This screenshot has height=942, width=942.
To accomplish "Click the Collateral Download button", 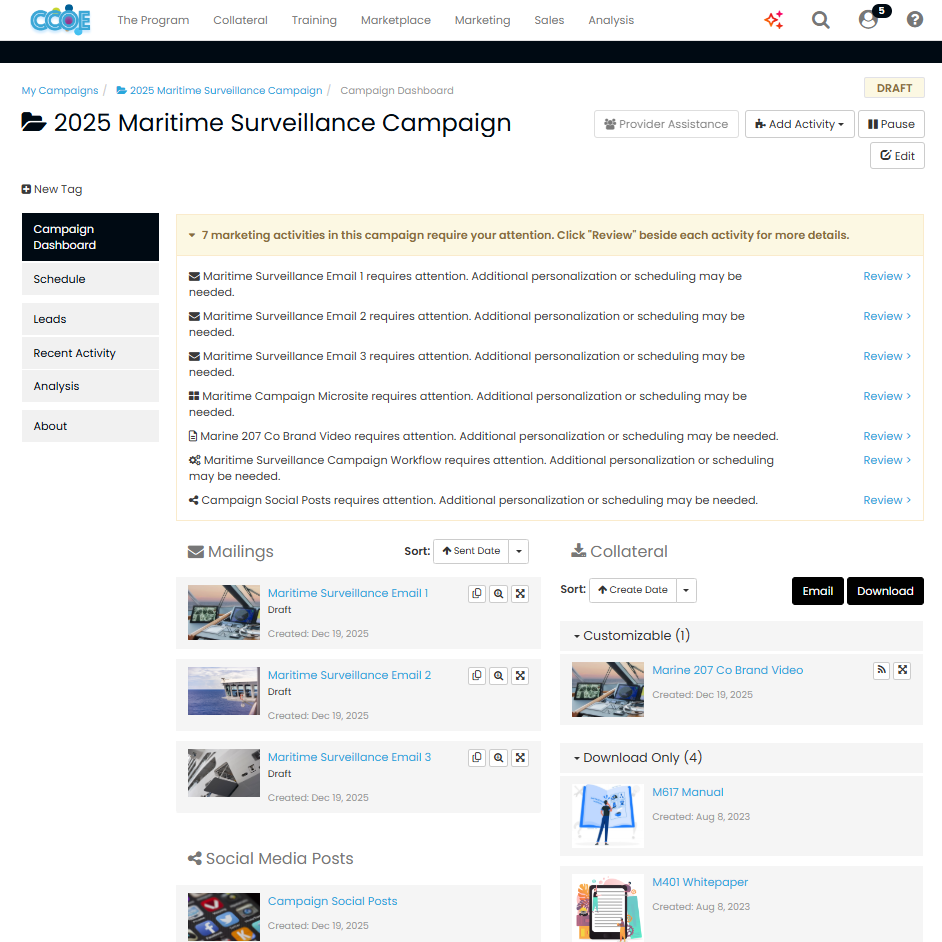I will coord(885,591).
